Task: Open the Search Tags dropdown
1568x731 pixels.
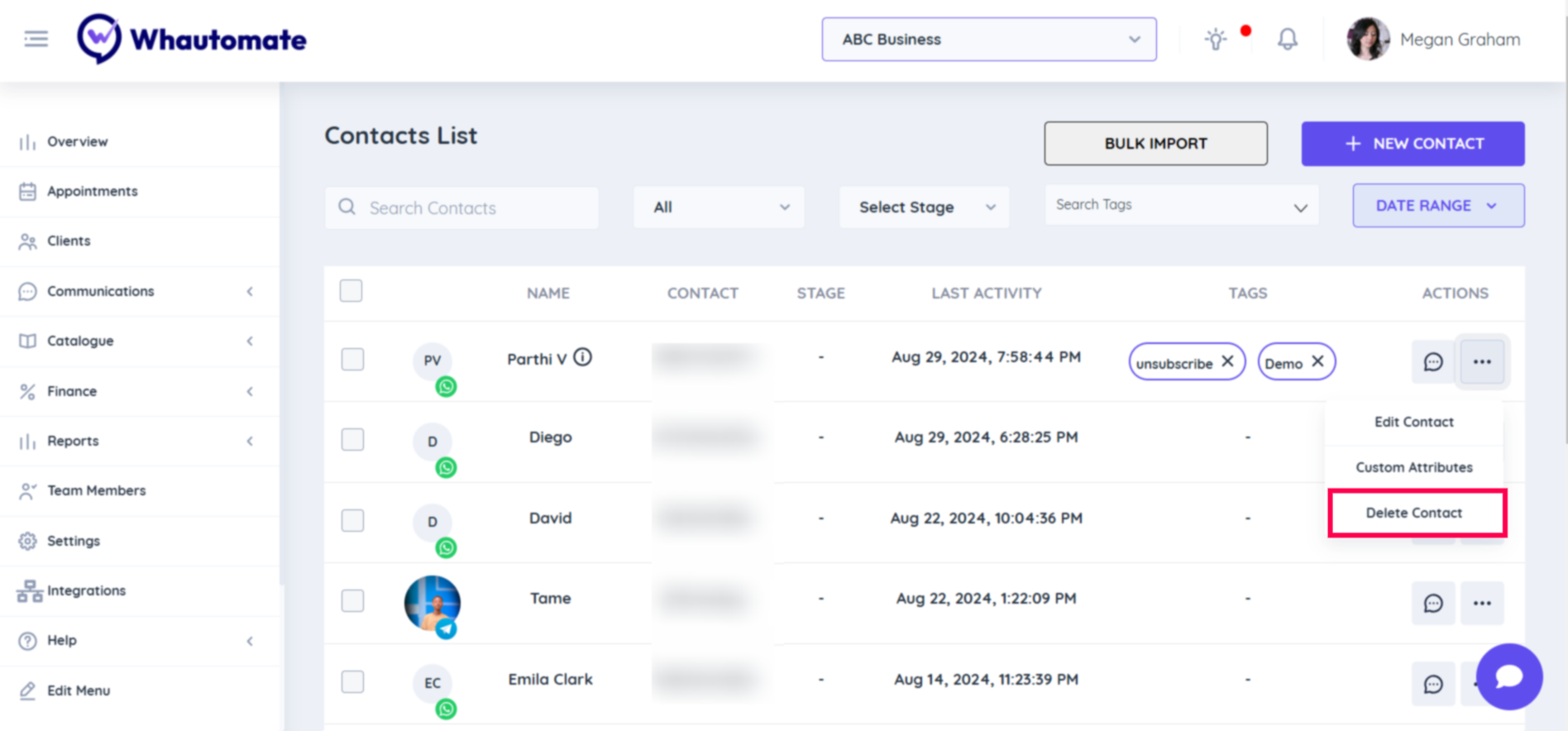Action: 1181,206
